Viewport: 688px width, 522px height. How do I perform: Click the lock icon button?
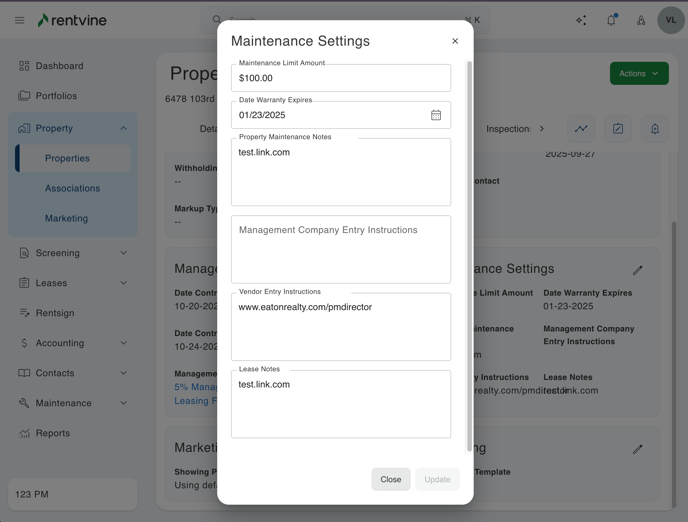click(655, 129)
